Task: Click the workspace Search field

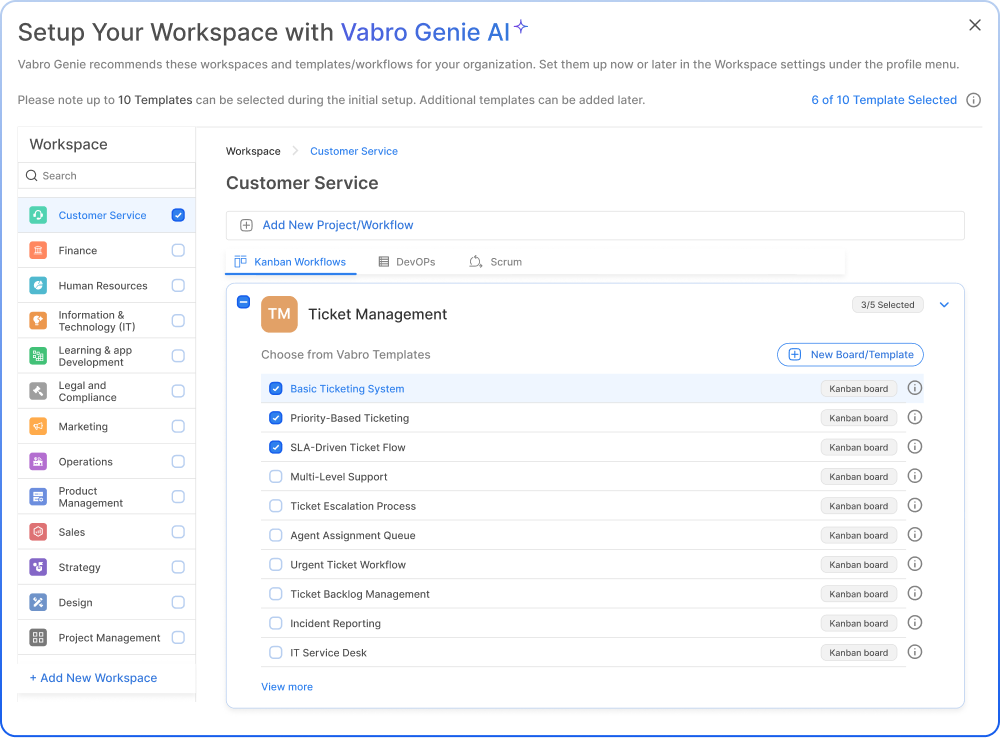Action: point(107,176)
